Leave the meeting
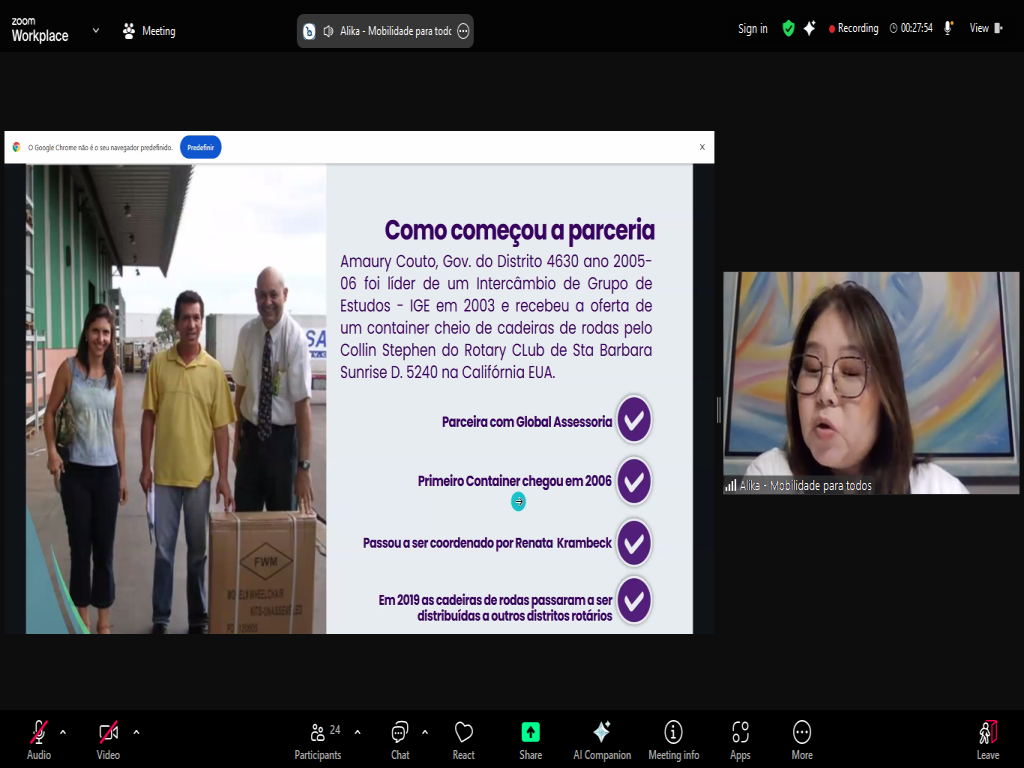1024x768 pixels. [987, 739]
